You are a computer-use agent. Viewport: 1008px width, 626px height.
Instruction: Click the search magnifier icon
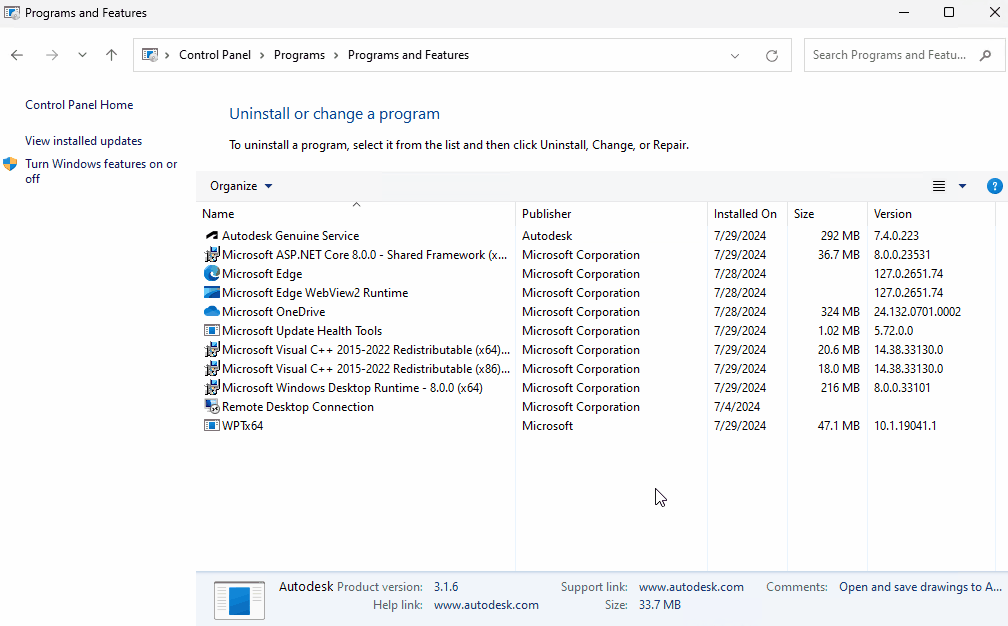(987, 54)
